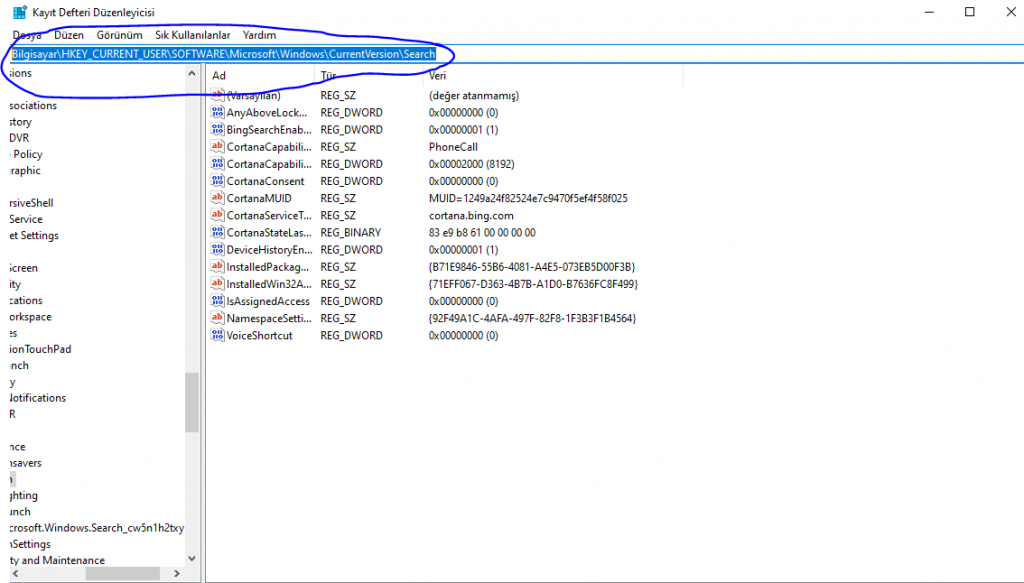Click the tree pane scroll down arrow
The width and height of the screenshot is (1024, 583).
191,558
